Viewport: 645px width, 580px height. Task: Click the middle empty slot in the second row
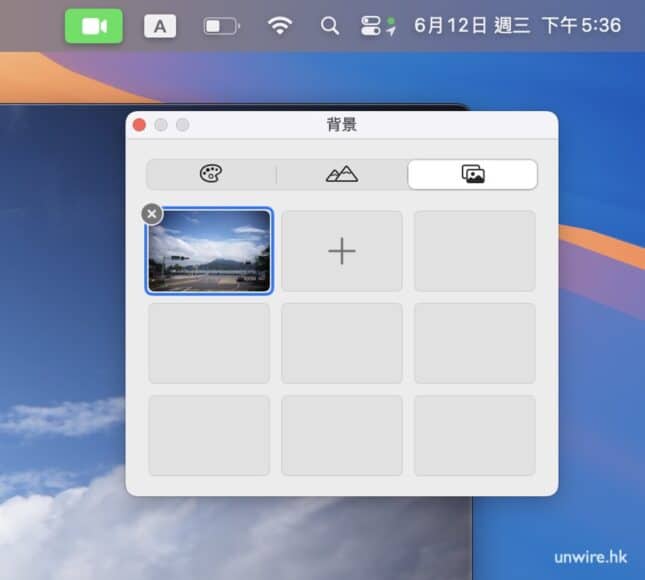[342, 343]
